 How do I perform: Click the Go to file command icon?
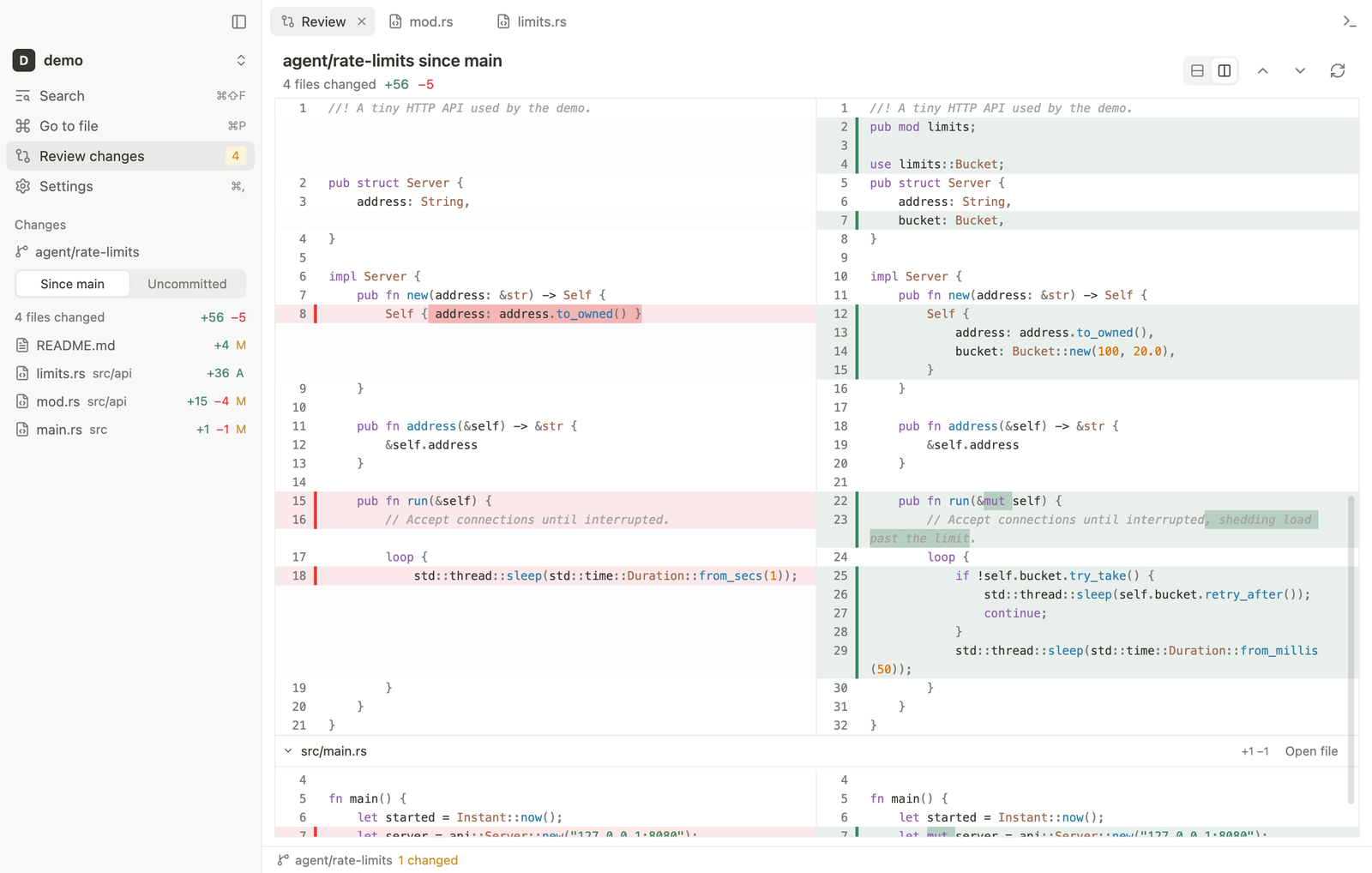coord(23,126)
